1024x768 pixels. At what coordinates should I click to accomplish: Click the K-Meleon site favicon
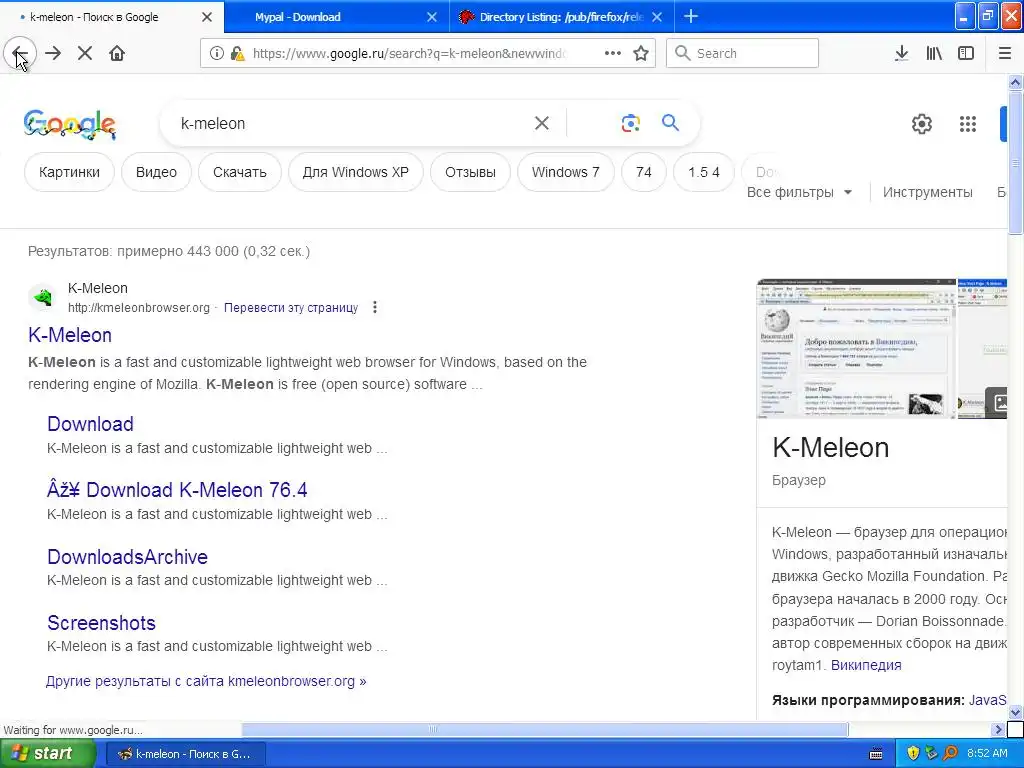coord(43,298)
